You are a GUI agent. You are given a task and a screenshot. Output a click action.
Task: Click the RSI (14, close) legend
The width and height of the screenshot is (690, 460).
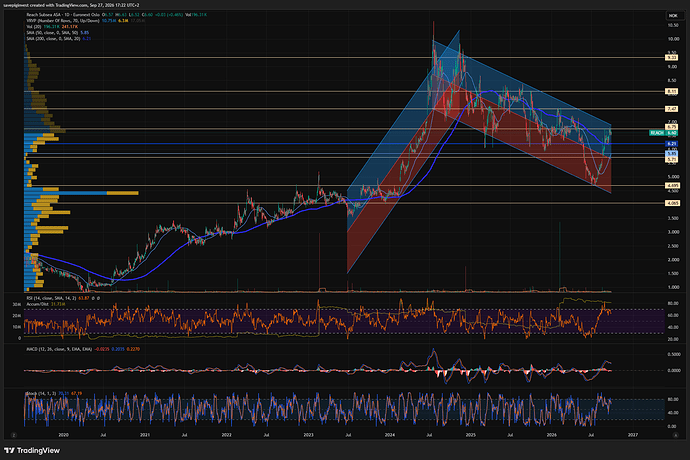pyautogui.click(x=51, y=298)
